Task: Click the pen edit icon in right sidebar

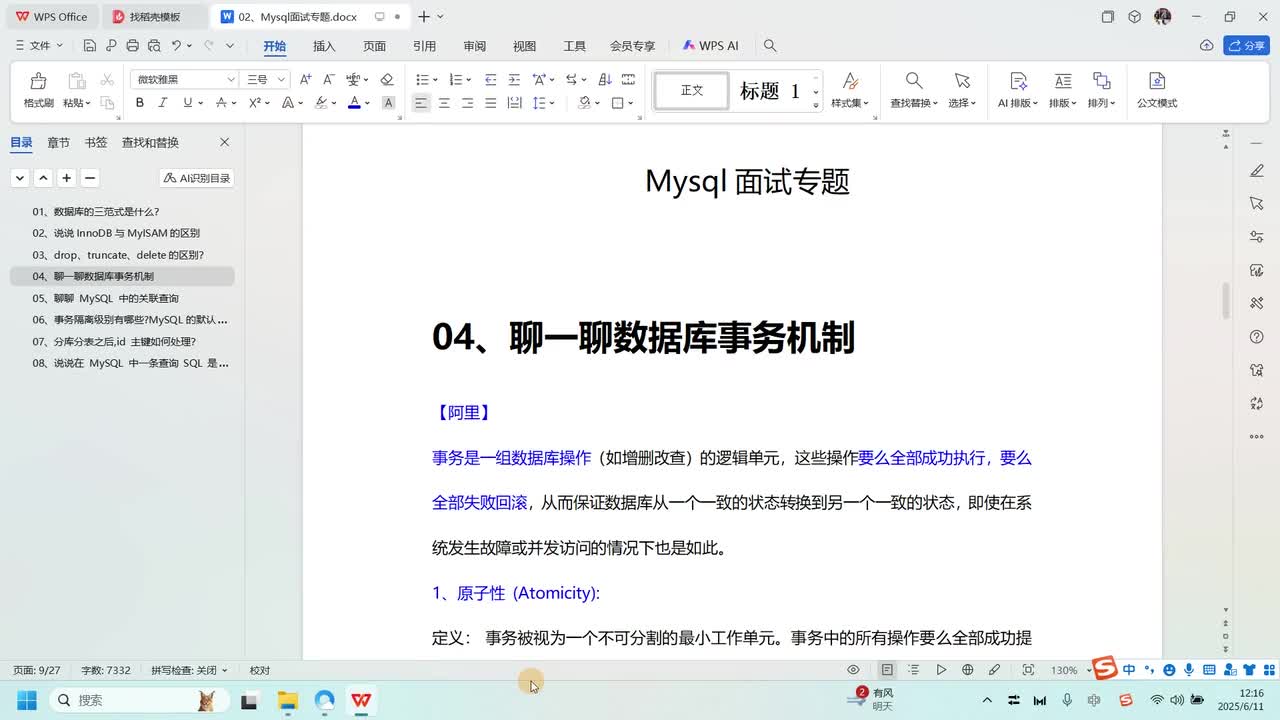Action: 1257,171
